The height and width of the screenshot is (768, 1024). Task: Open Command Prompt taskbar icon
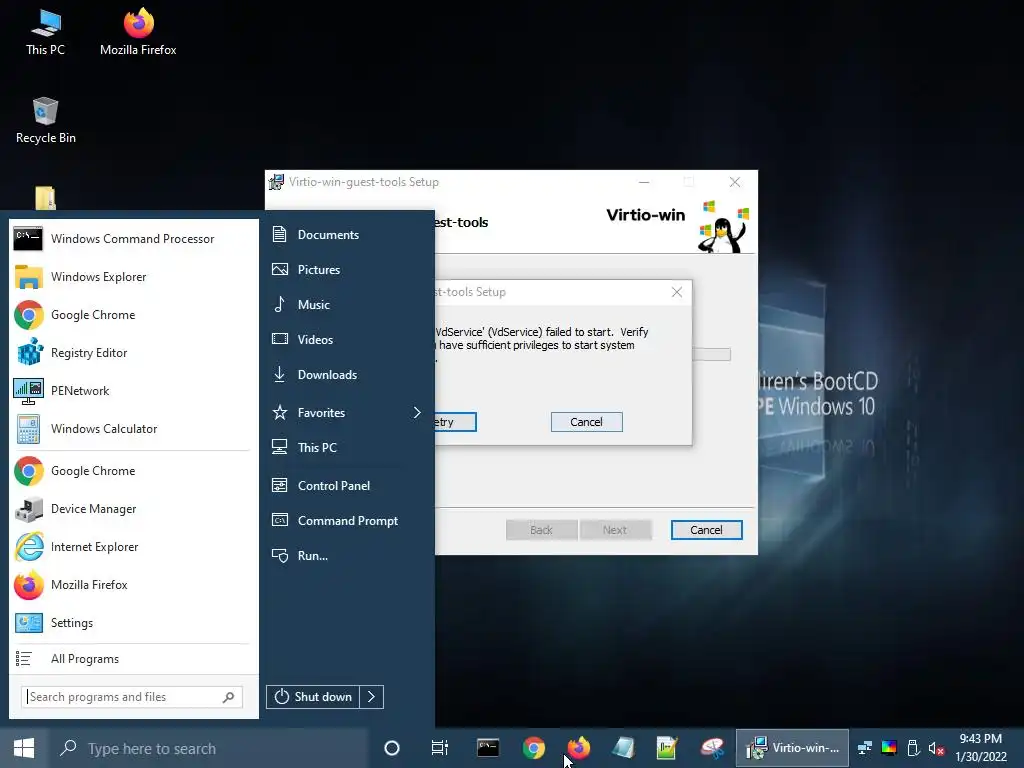[488, 748]
